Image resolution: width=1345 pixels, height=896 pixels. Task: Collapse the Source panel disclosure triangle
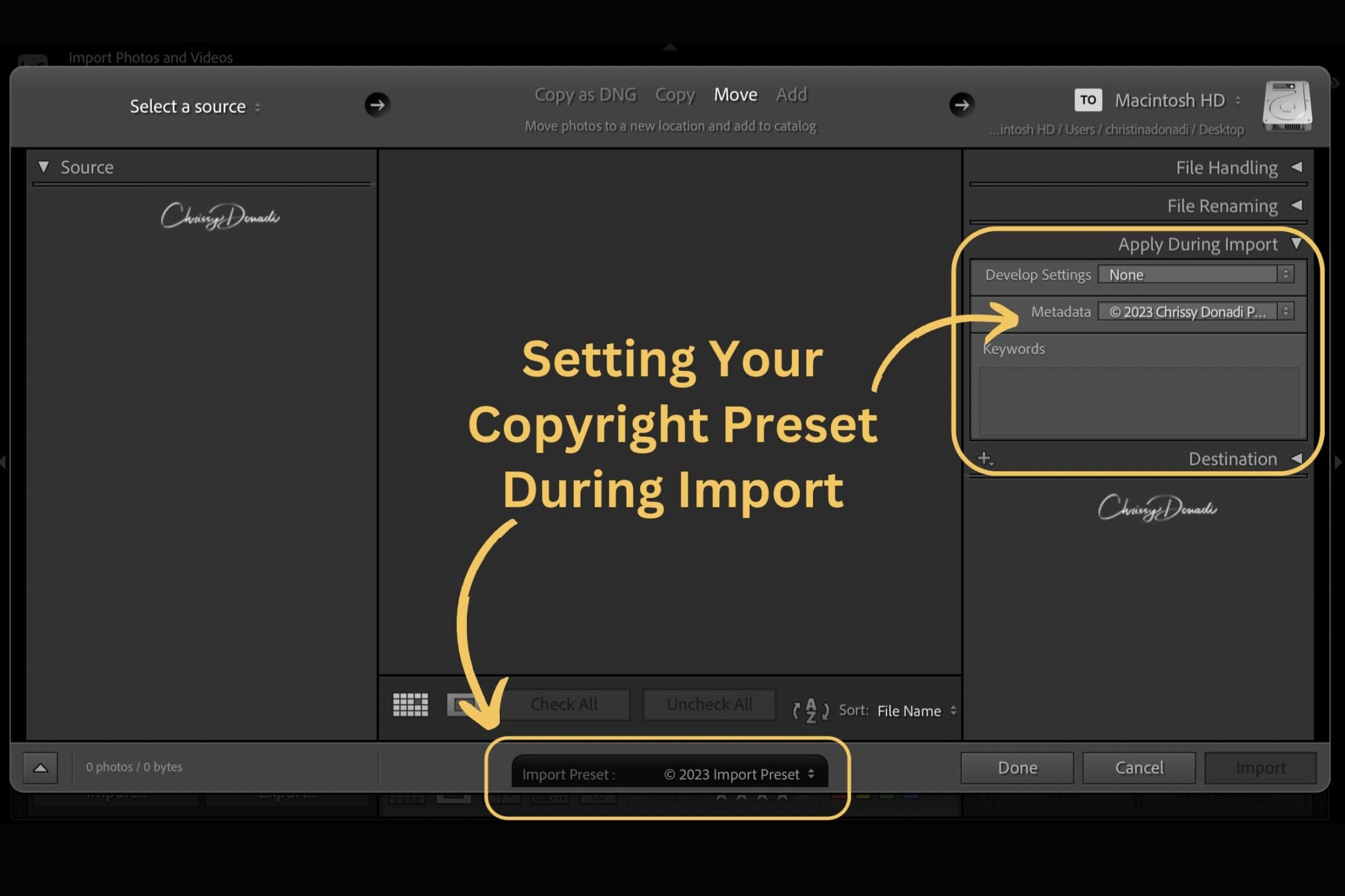(43, 167)
